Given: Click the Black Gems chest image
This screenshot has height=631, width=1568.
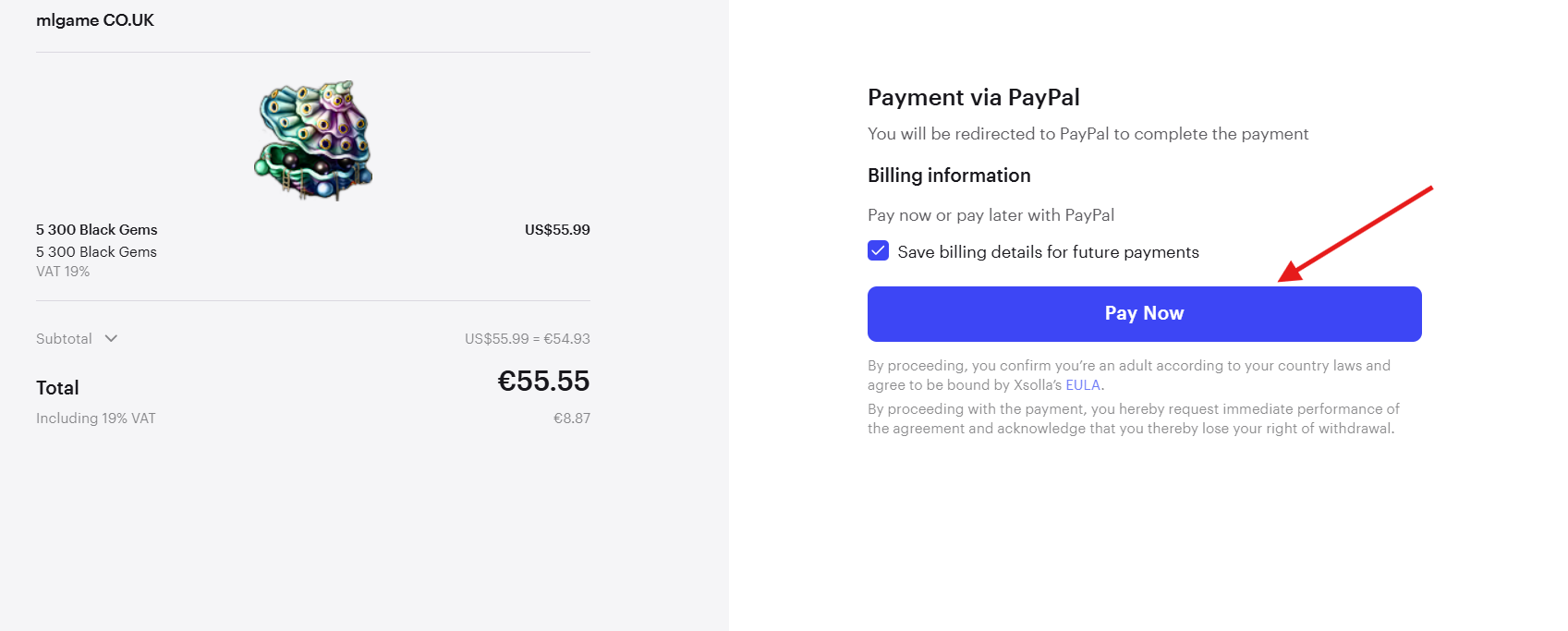Looking at the screenshot, I should point(313,140).
